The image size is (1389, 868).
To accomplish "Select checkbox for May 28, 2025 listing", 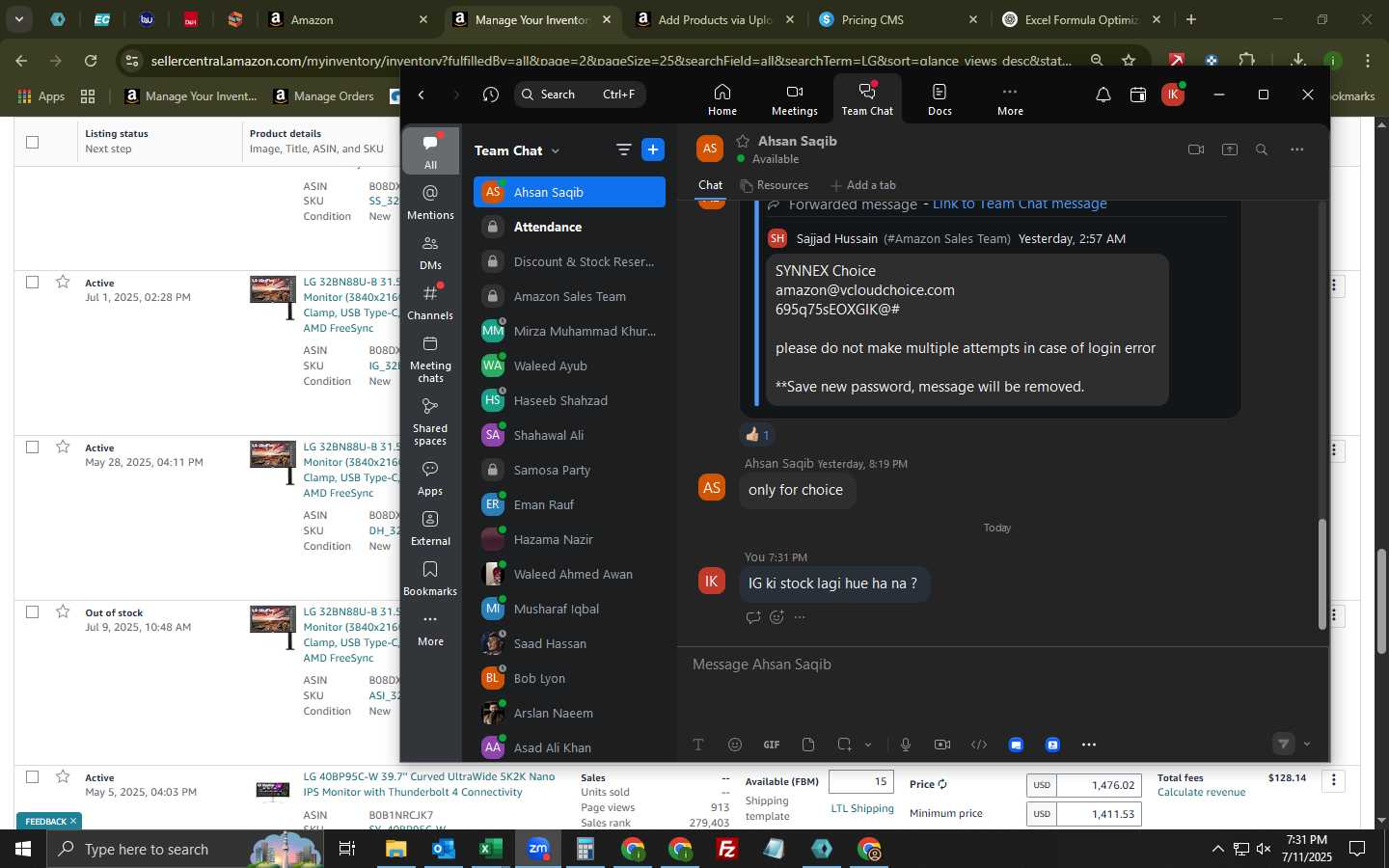I will pos(32,447).
